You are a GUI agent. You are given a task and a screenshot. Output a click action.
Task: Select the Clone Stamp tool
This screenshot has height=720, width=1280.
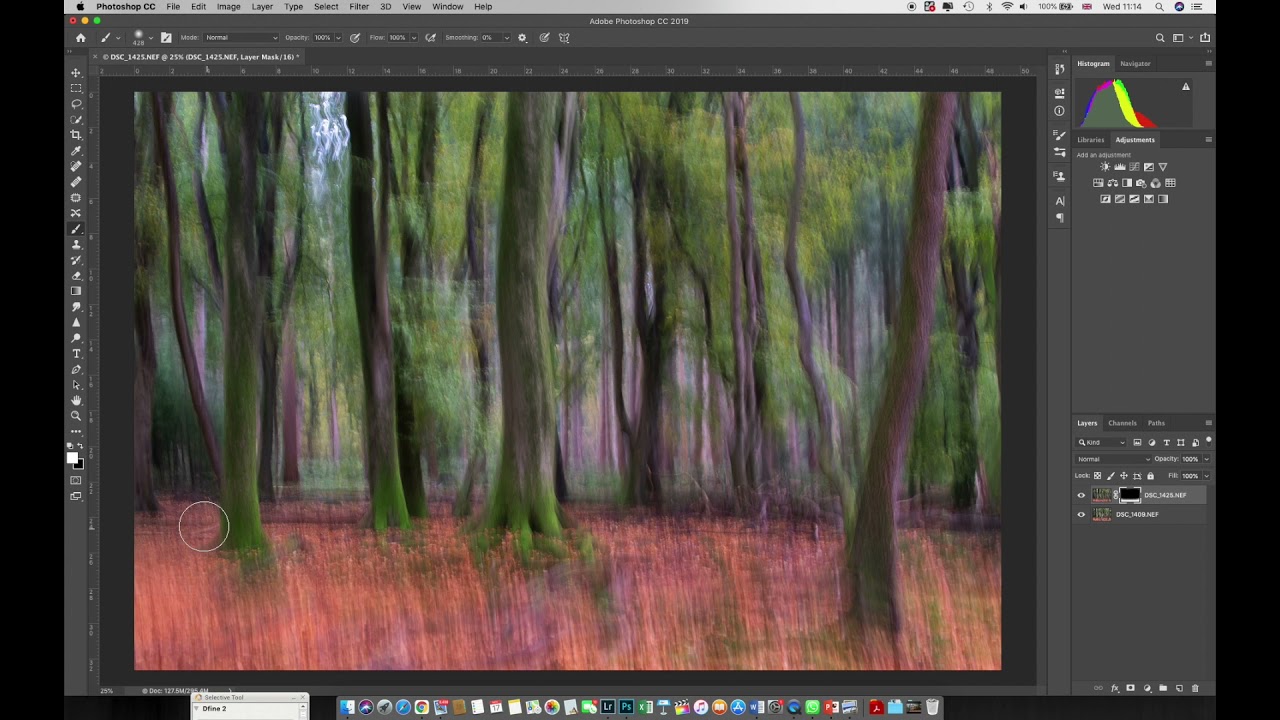pos(76,244)
